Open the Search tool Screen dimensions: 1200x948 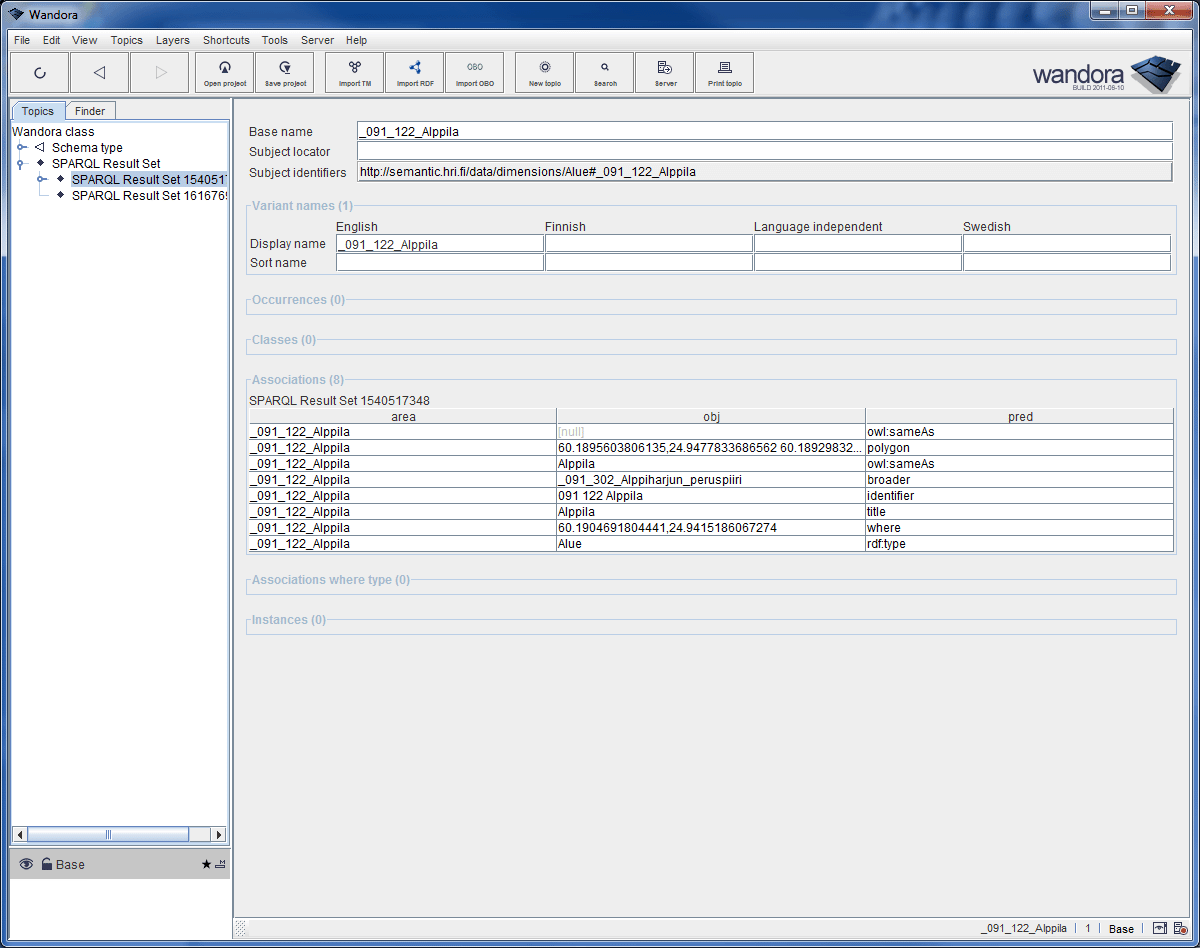604,72
